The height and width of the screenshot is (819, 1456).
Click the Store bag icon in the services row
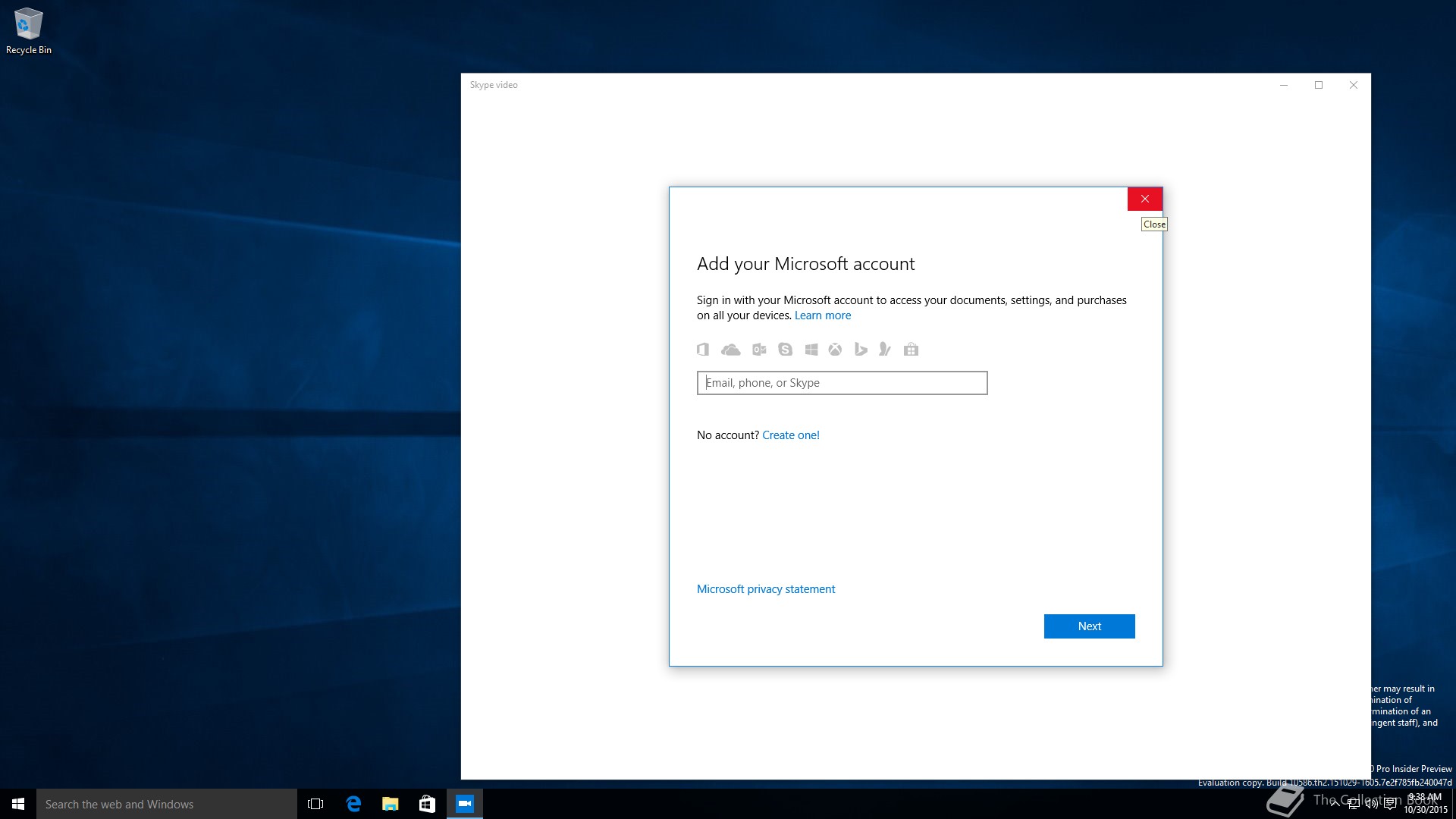coord(912,350)
